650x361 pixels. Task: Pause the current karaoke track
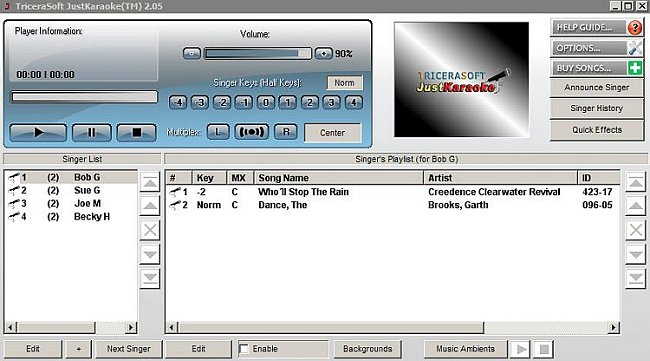pos(92,133)
